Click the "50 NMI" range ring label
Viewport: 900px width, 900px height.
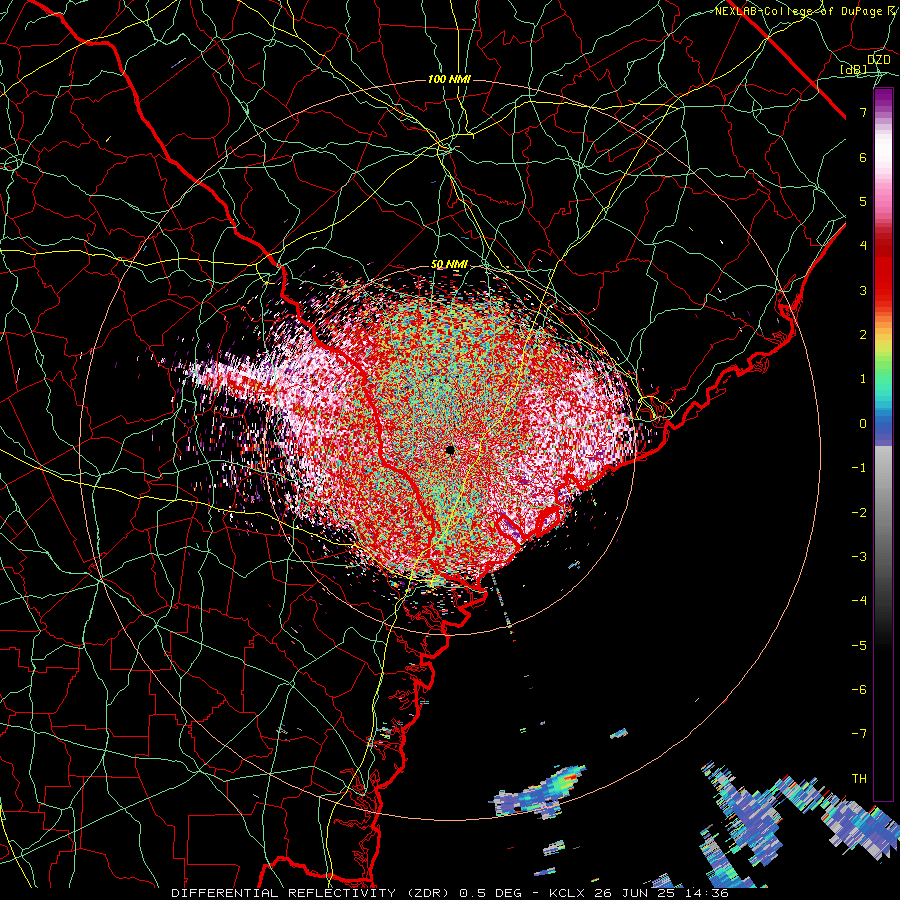(449, 265)
